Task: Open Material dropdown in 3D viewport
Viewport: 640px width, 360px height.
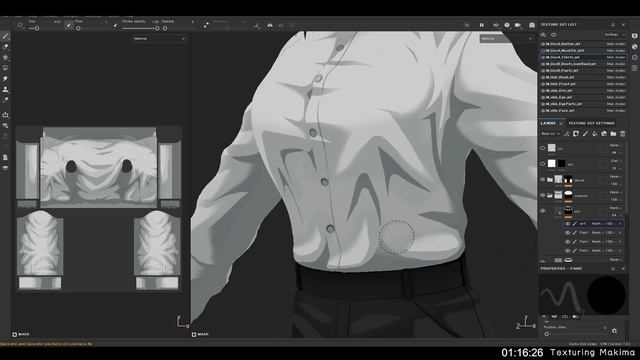Action: pos(507,39)
